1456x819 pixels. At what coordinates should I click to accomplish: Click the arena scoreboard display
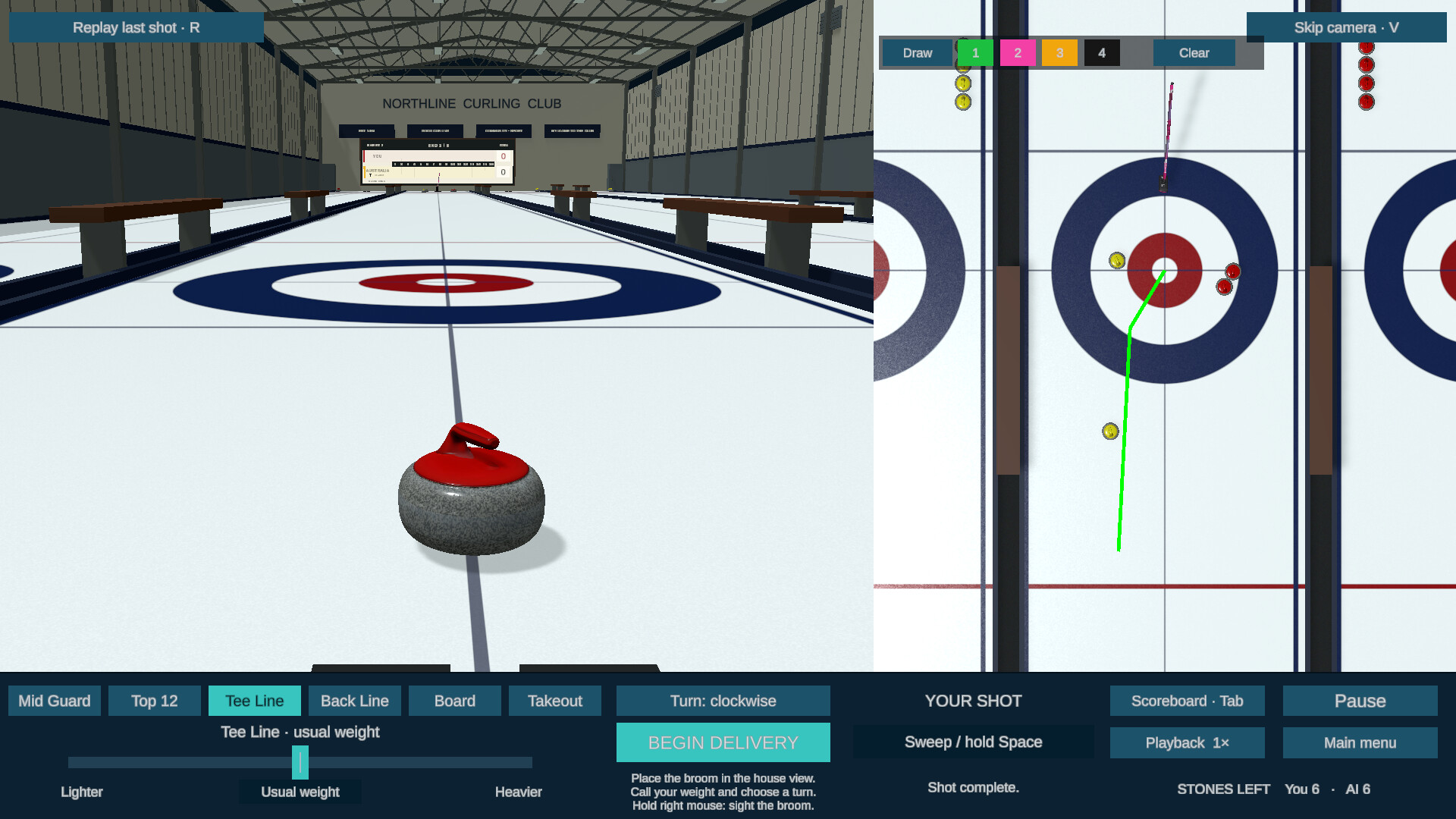pos(438,162)
